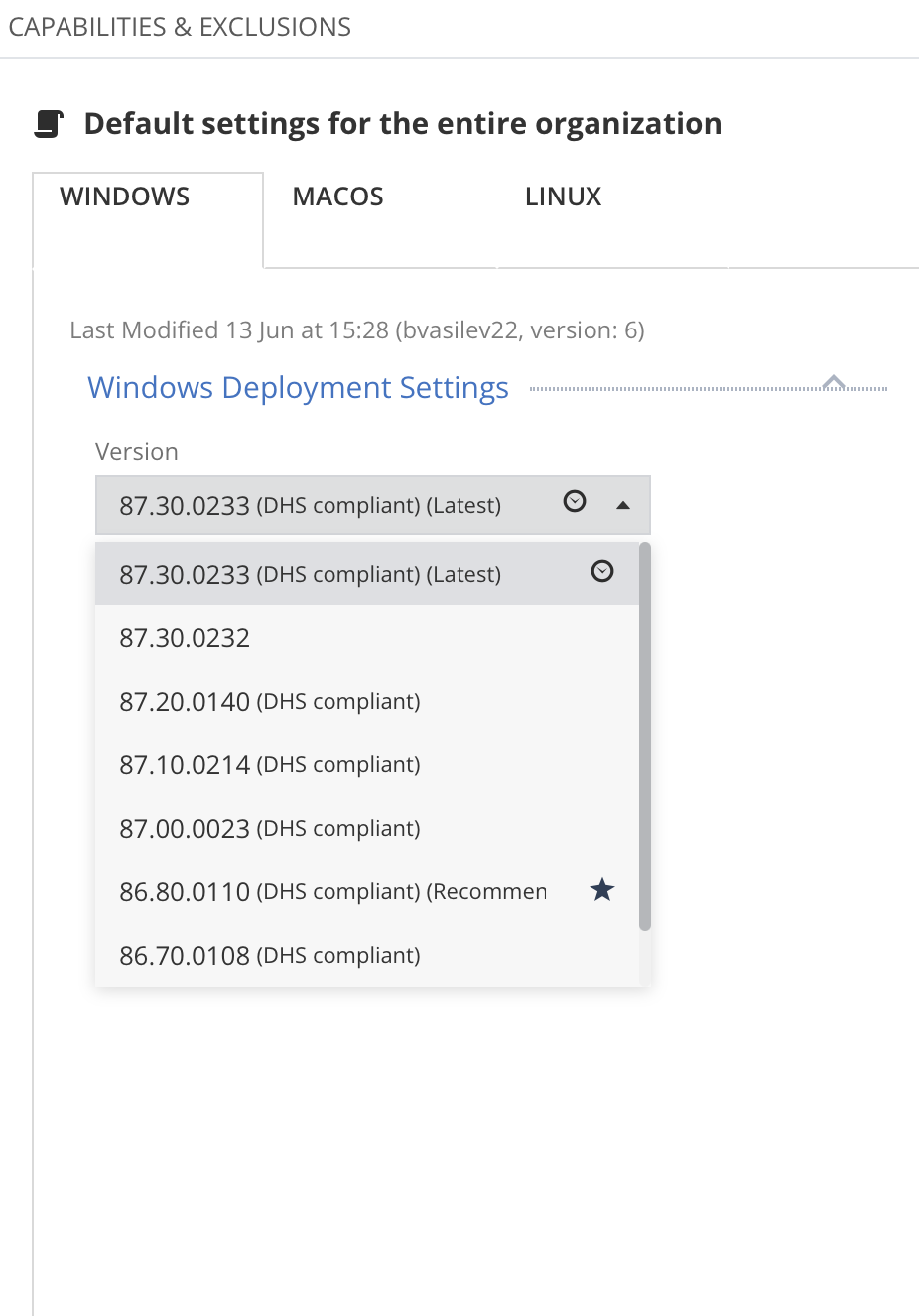Click the Windows Deployment Settings heading link
This screenshot has width=919, height=1316.
(x=298, y=387)
